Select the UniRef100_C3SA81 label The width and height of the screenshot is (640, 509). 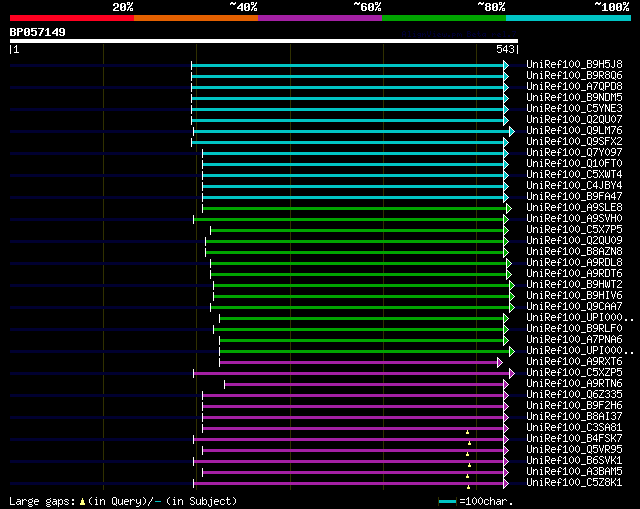pos(574,428)
